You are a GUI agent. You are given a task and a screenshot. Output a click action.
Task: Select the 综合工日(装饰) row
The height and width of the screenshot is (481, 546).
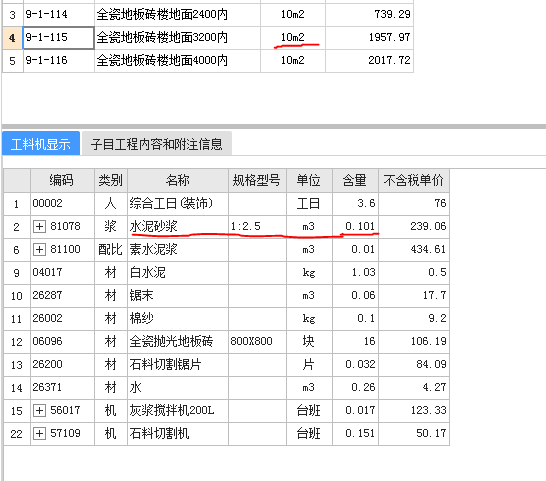click(227, 204)
